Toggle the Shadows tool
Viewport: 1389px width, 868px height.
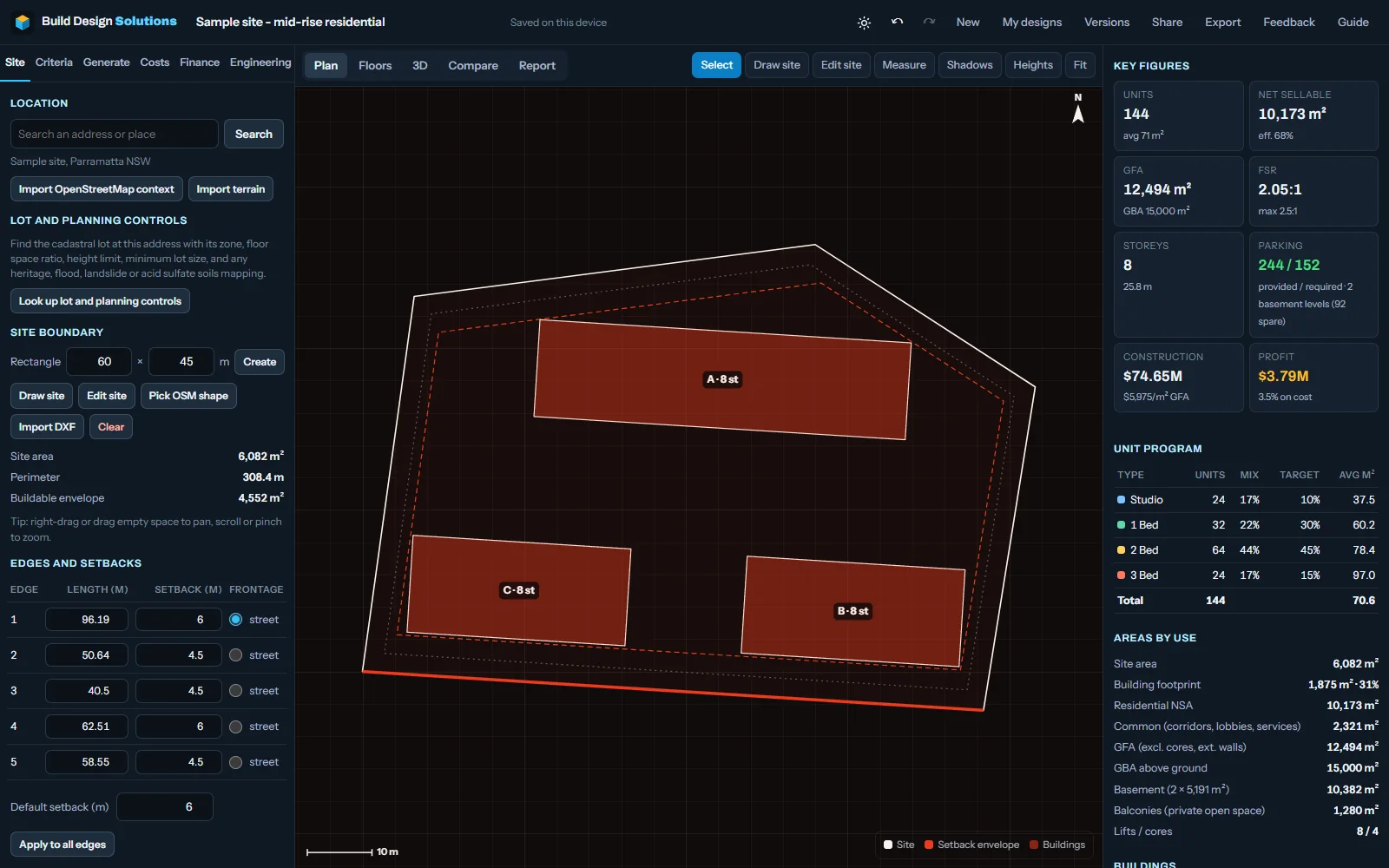coord(970,65)
